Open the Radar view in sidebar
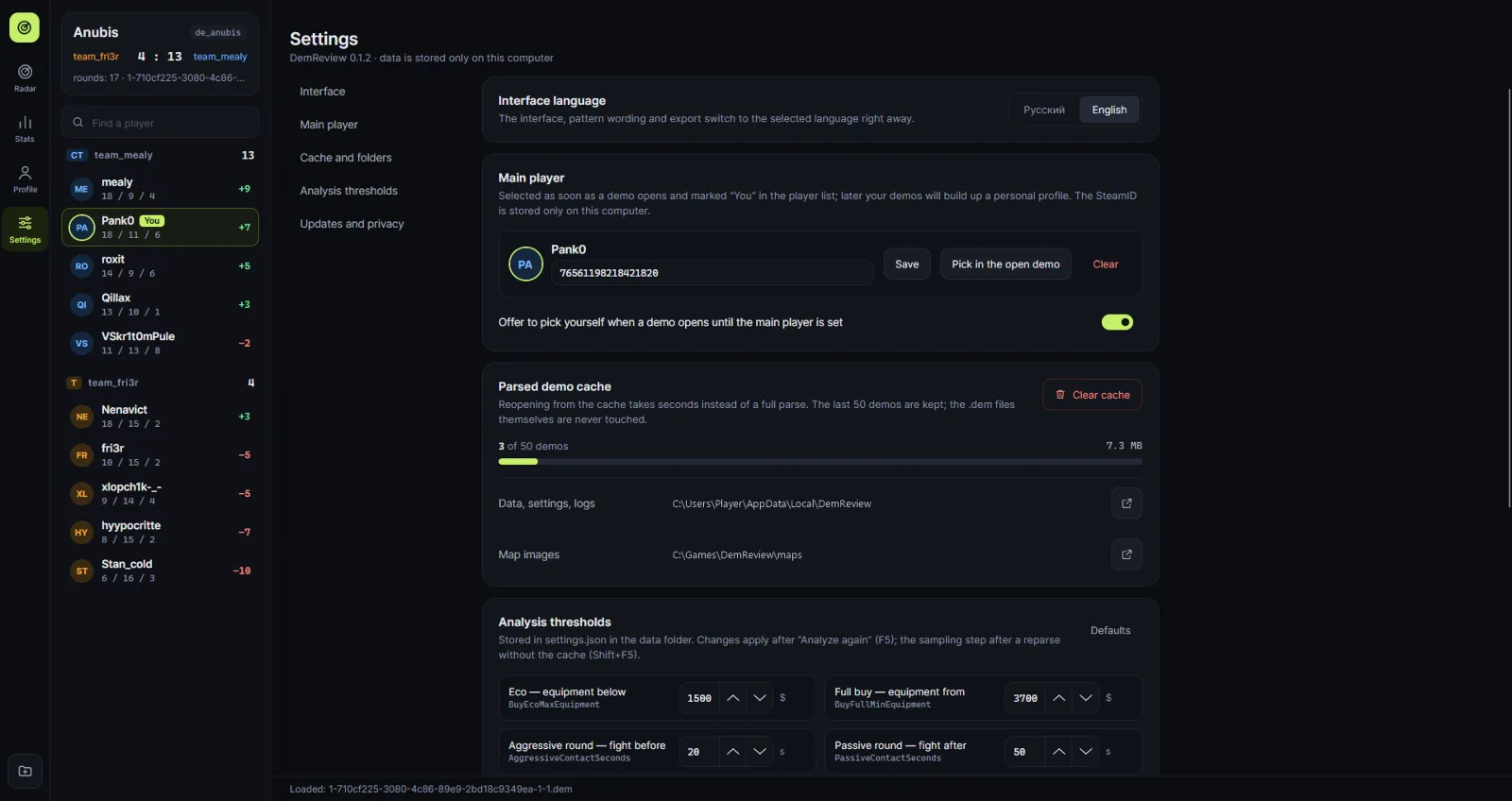The height and width of the screenshot is (801, 1512). click(25, 77)
